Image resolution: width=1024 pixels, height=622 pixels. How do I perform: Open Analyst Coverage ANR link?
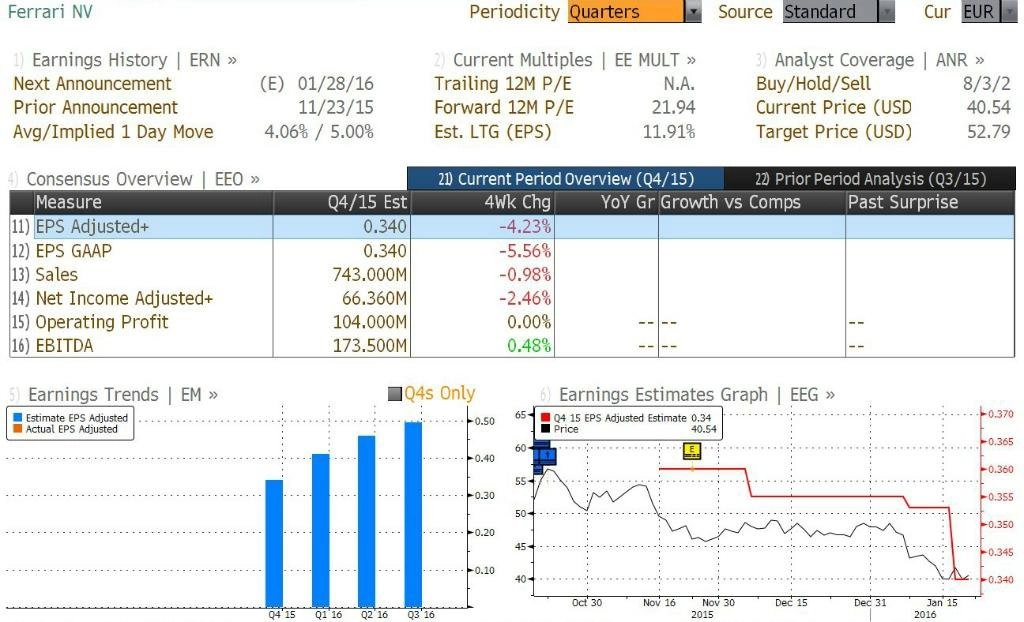879,60
